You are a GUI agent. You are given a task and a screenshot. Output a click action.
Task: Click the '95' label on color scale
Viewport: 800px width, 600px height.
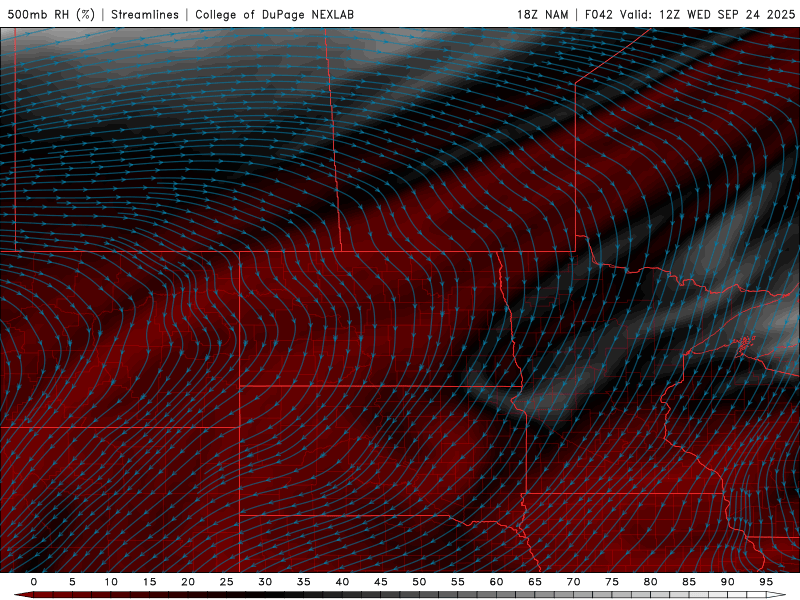point(766,582)
